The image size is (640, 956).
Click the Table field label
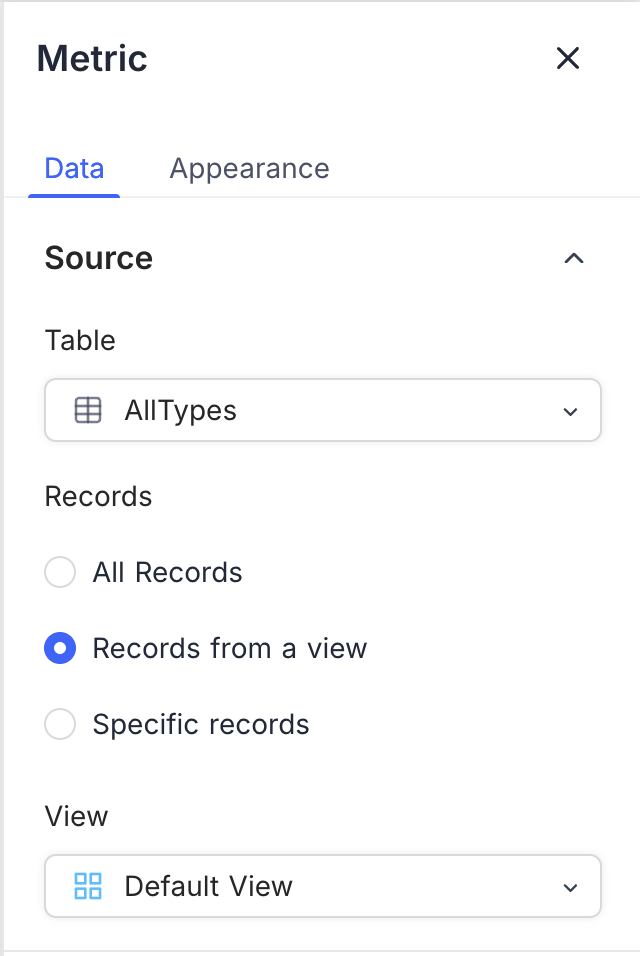tap(80, 341)
